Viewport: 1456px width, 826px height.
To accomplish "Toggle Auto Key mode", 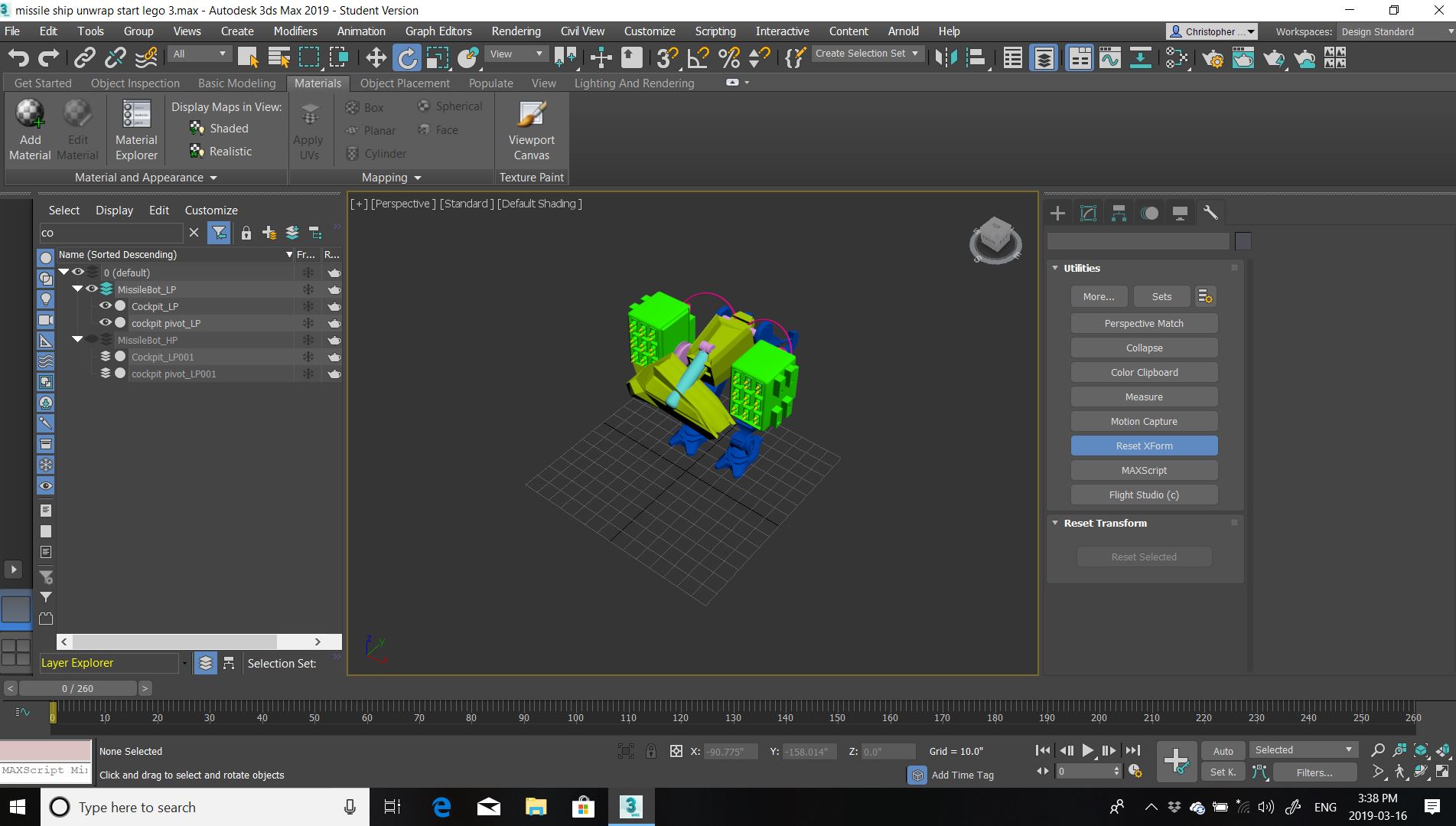I will 1223,751.
